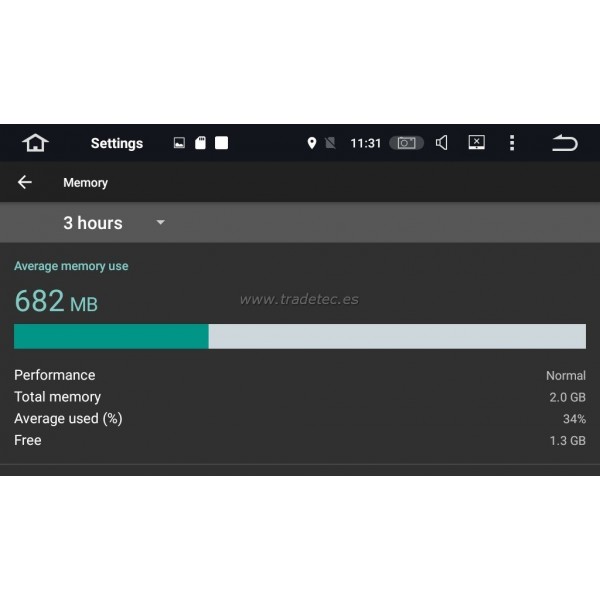Screen dimensions: 600x600
Task: Click the SD card status icon
Action: 200,143
